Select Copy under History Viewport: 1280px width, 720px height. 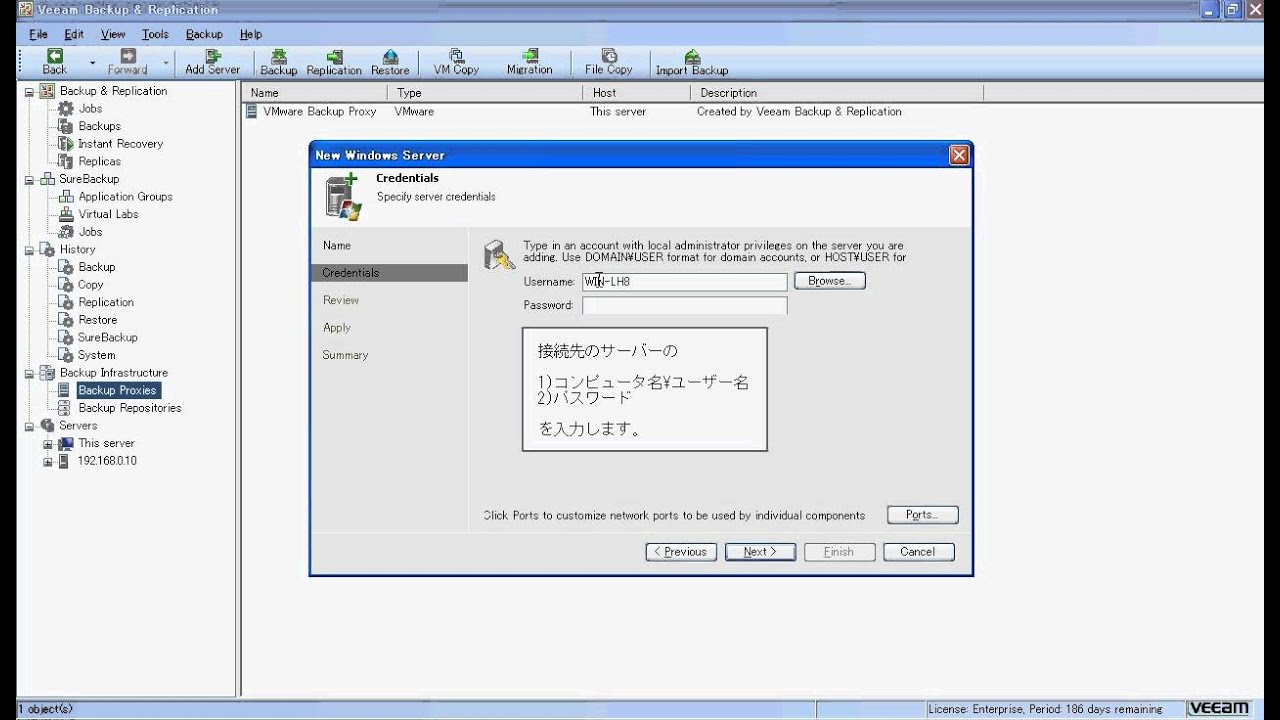[x=90, y=285]
